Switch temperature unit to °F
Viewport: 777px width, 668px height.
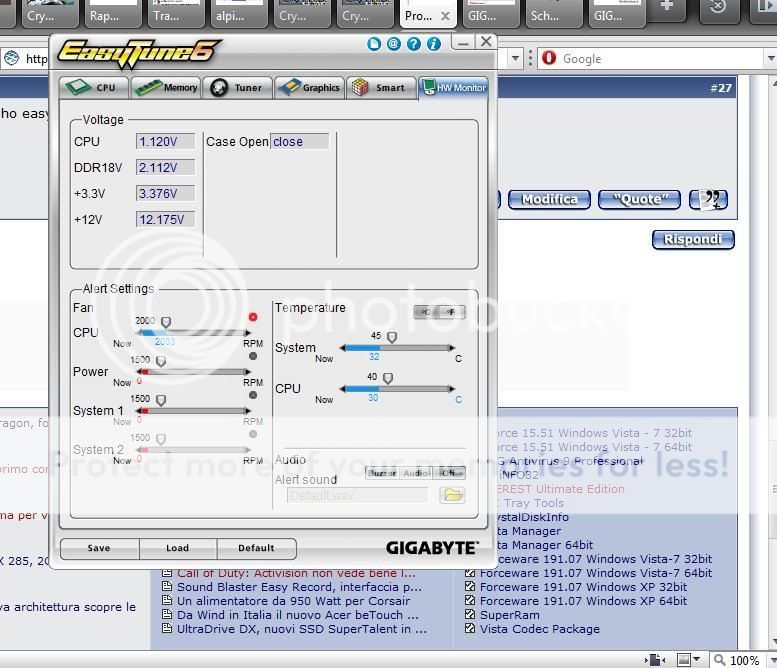(x=452, y=312)
